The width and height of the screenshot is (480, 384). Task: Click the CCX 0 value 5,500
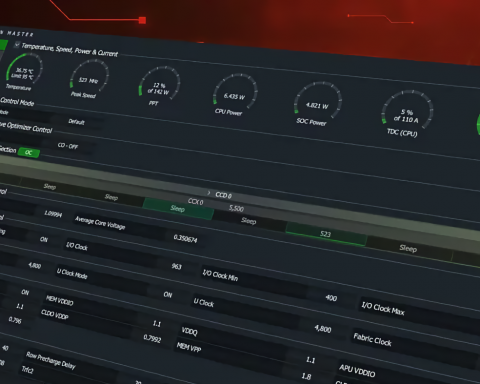pos(236,209)
